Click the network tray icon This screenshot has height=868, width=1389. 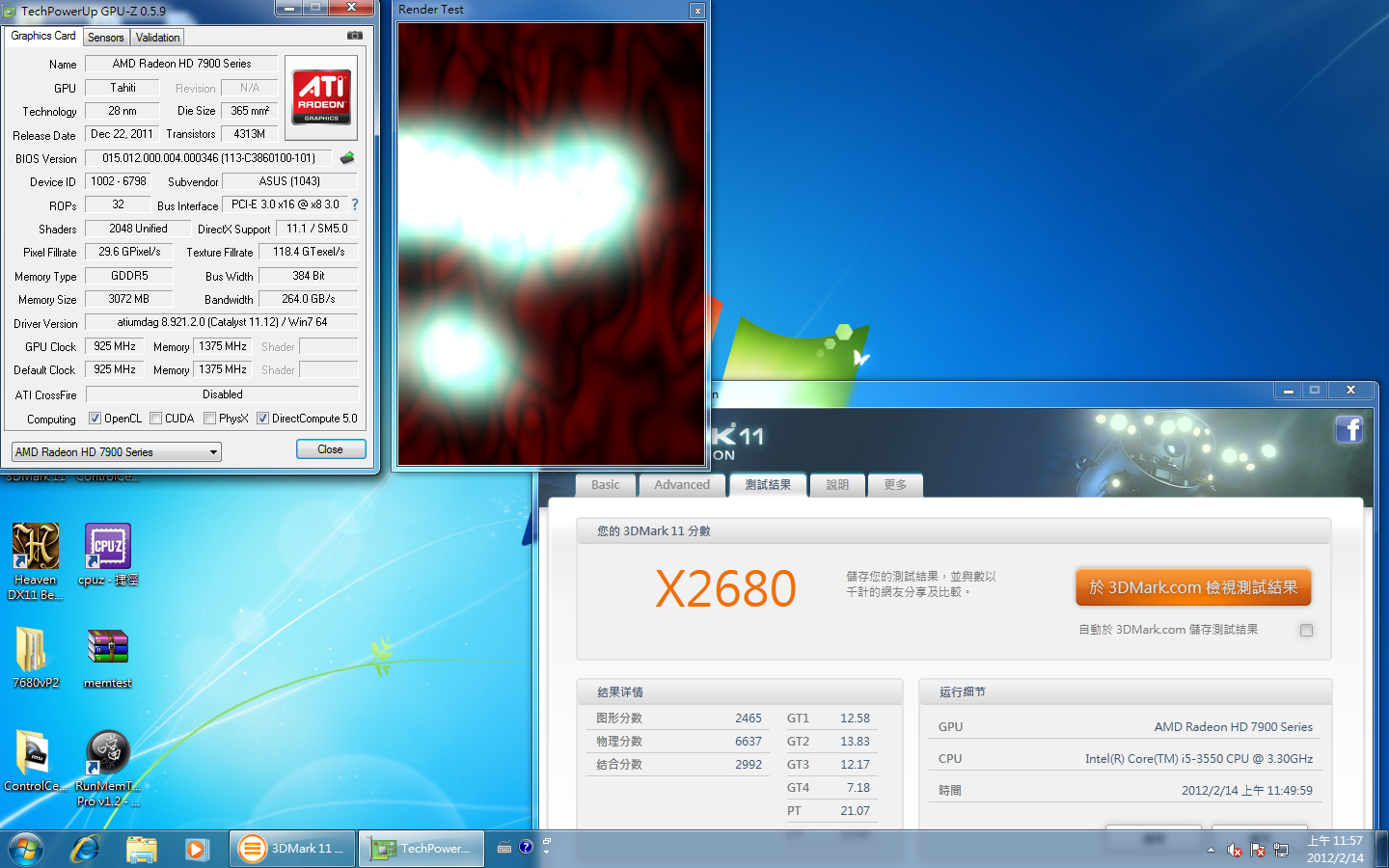coord(1281,850)
